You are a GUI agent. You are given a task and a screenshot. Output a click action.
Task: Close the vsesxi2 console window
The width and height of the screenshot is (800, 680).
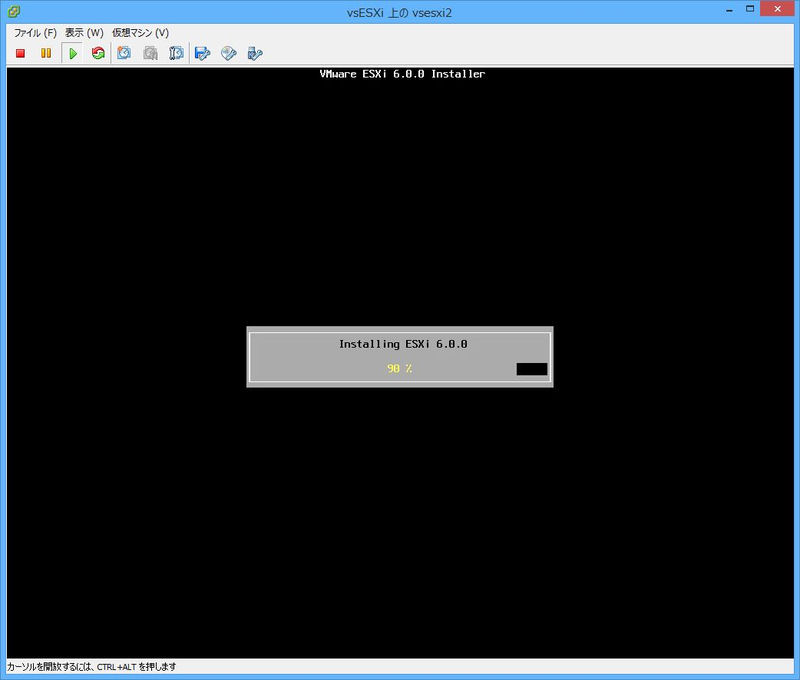[x=777, y=9]
